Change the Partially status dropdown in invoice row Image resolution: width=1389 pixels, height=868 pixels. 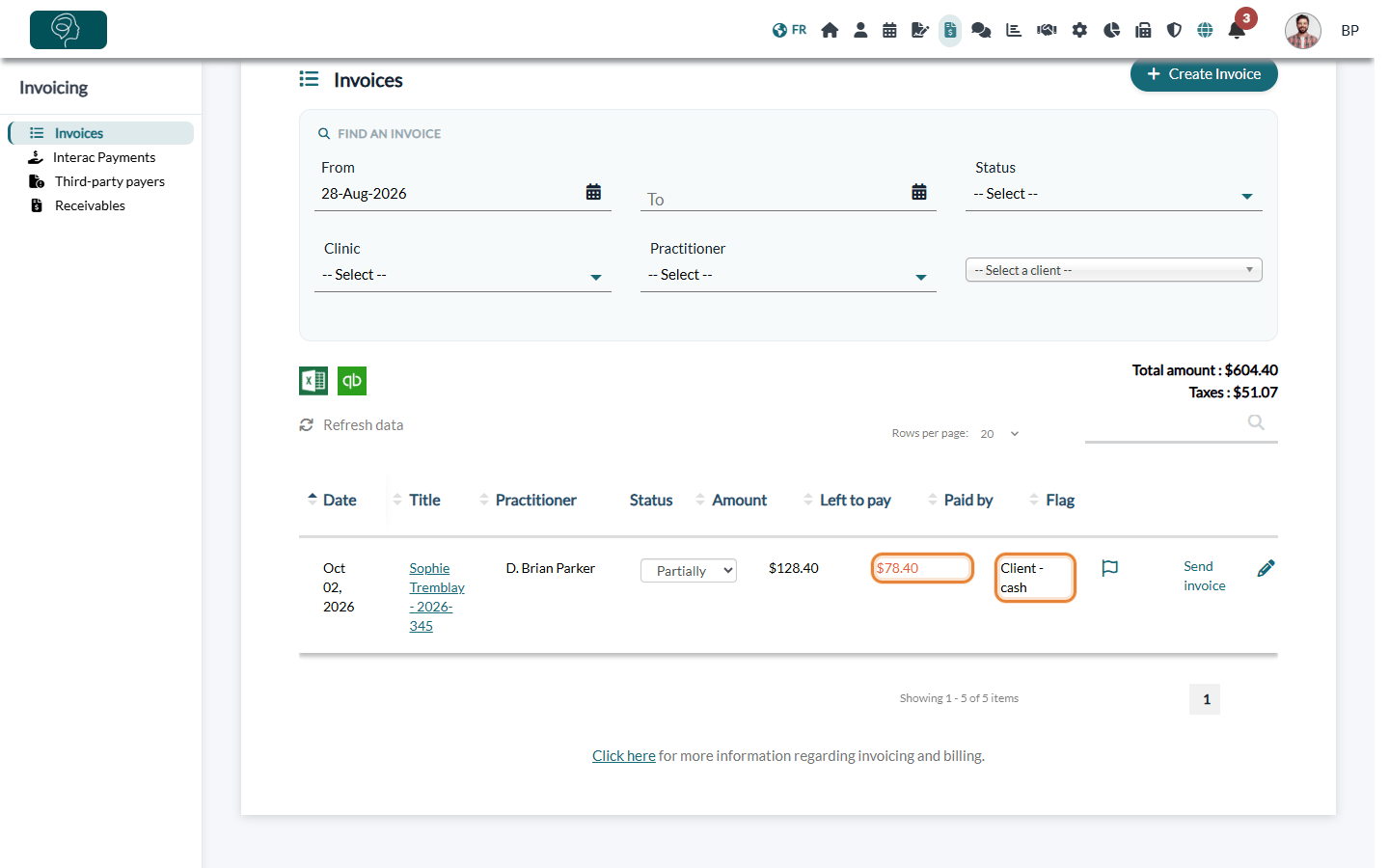[689, 571]
